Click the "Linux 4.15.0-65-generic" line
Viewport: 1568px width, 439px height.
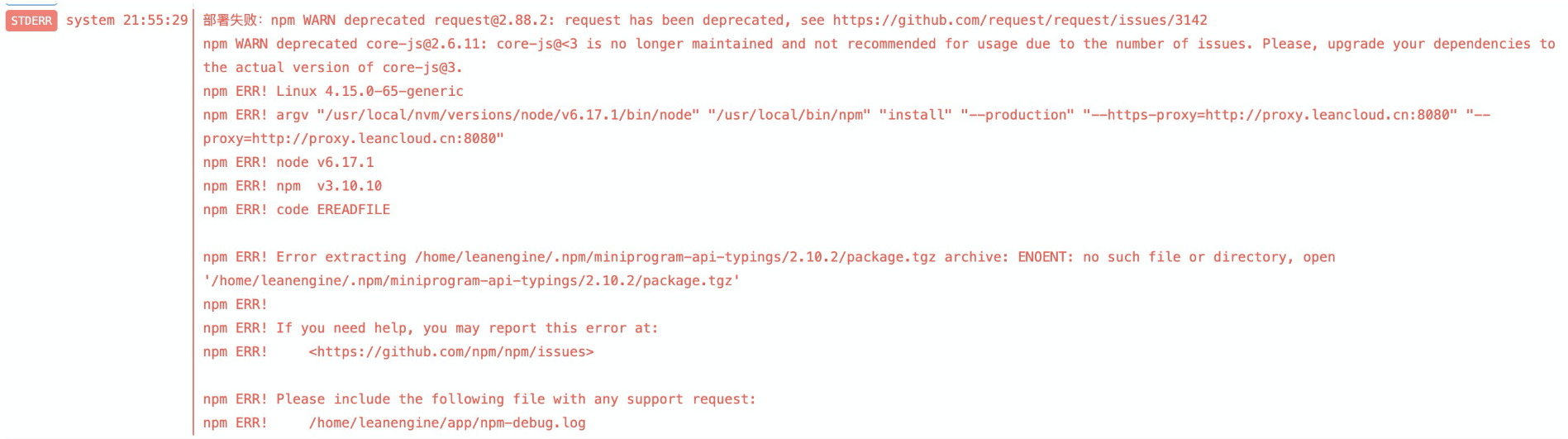point(369,92)
